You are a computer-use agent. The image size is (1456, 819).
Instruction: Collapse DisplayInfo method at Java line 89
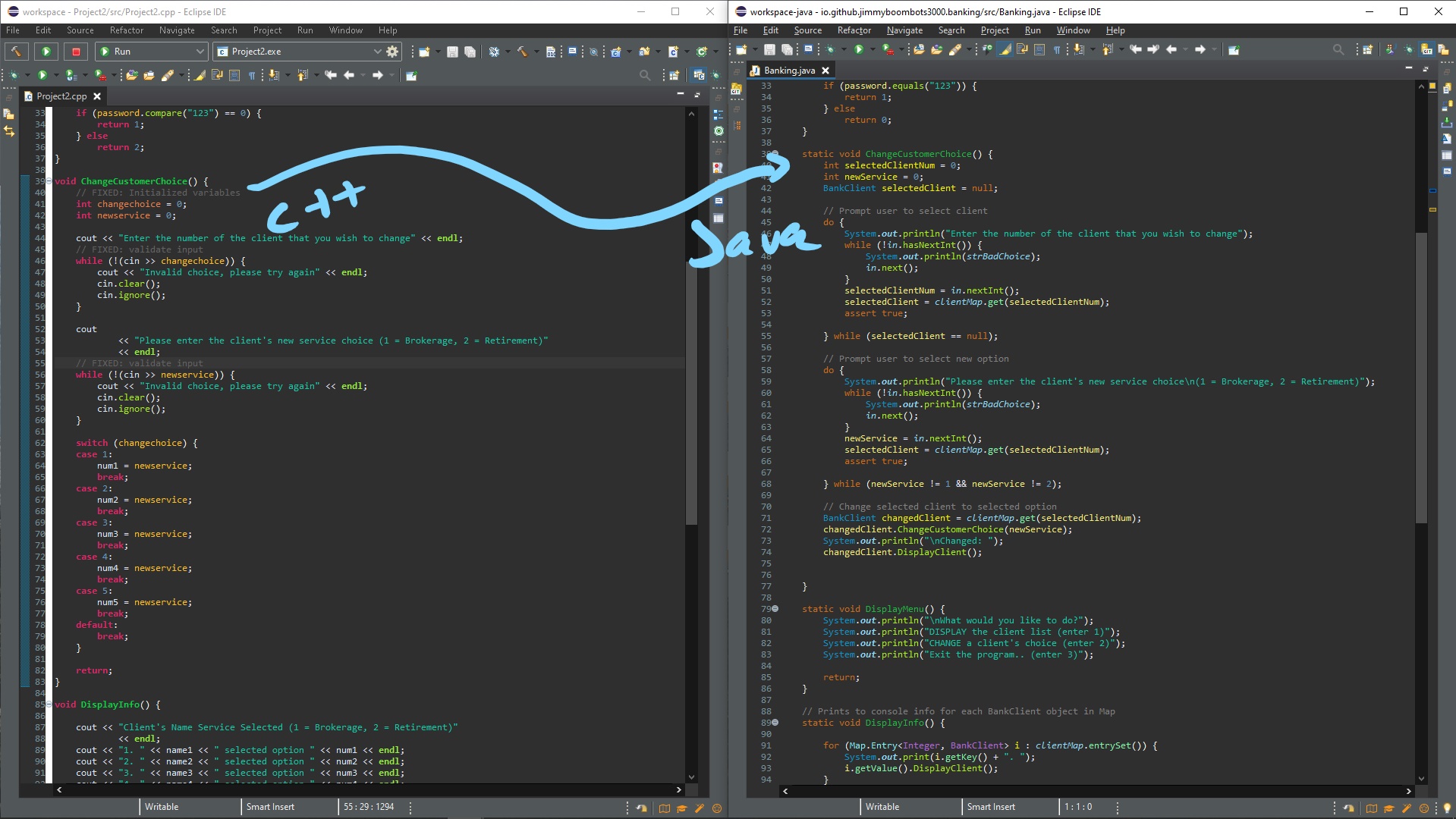[775, 723]
